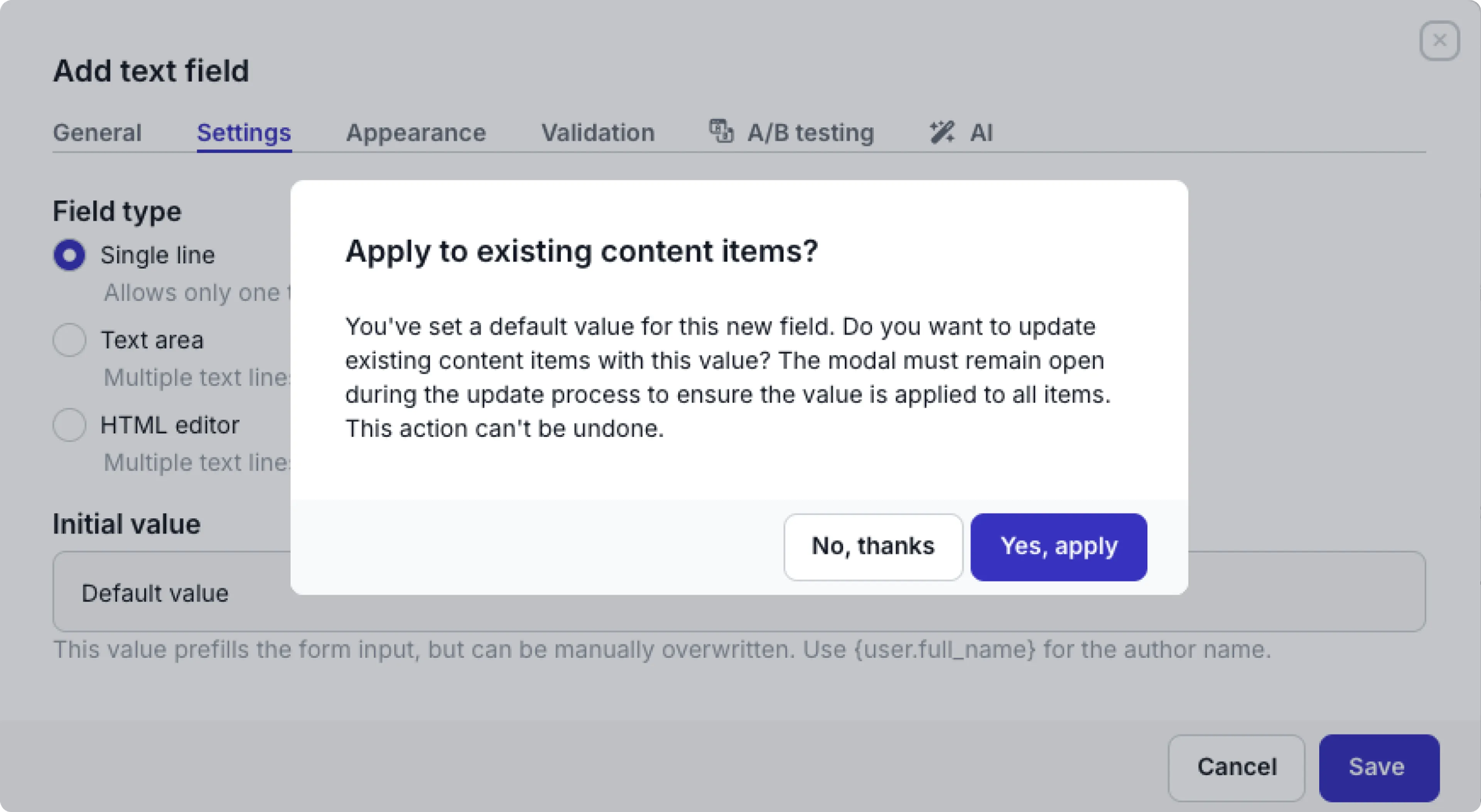1481x812 pixels.
Task: Open the Settings tab
Action: 245,133
